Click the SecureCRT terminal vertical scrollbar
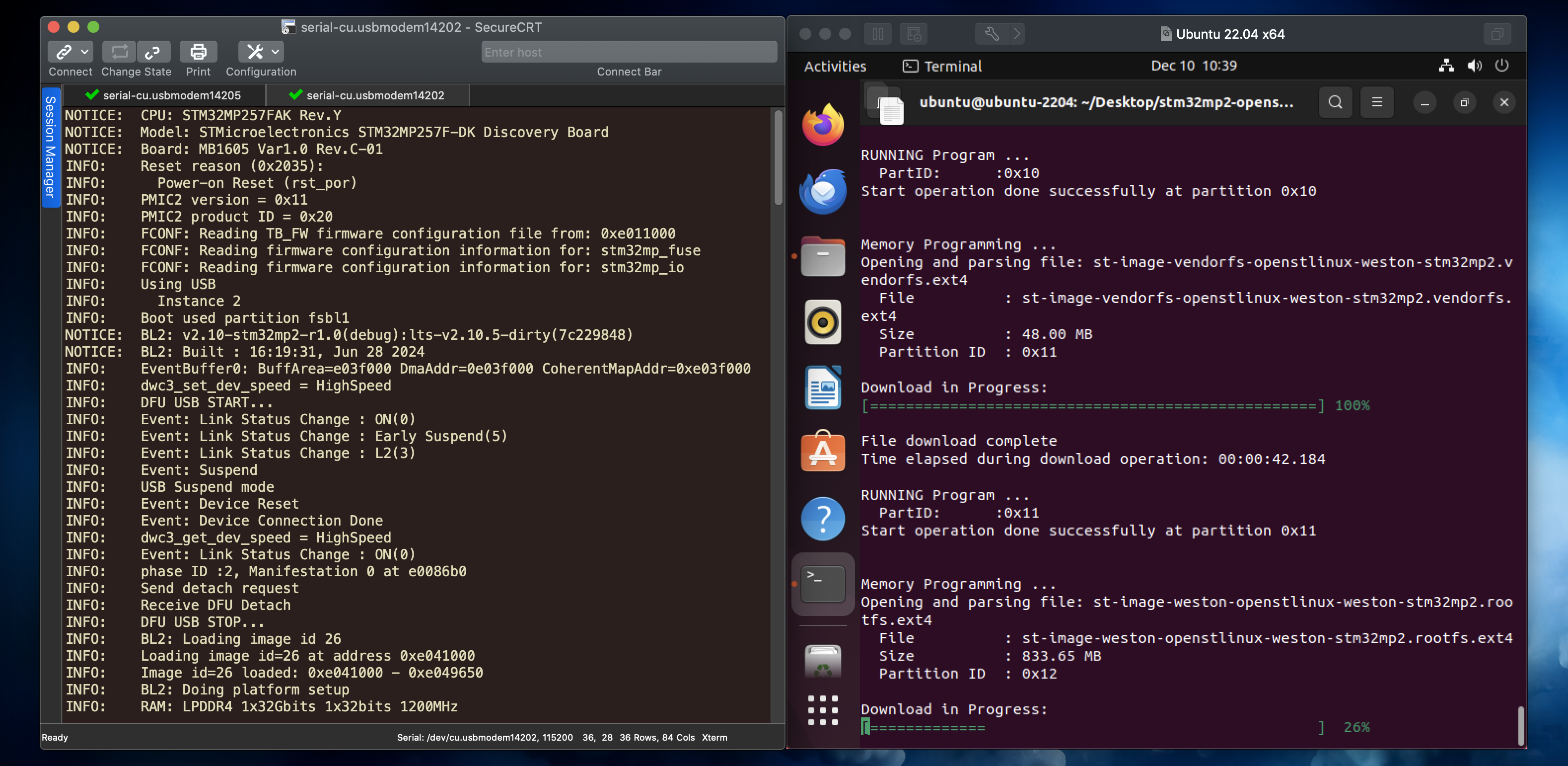 pyautogui.click(x=778, y=158)
